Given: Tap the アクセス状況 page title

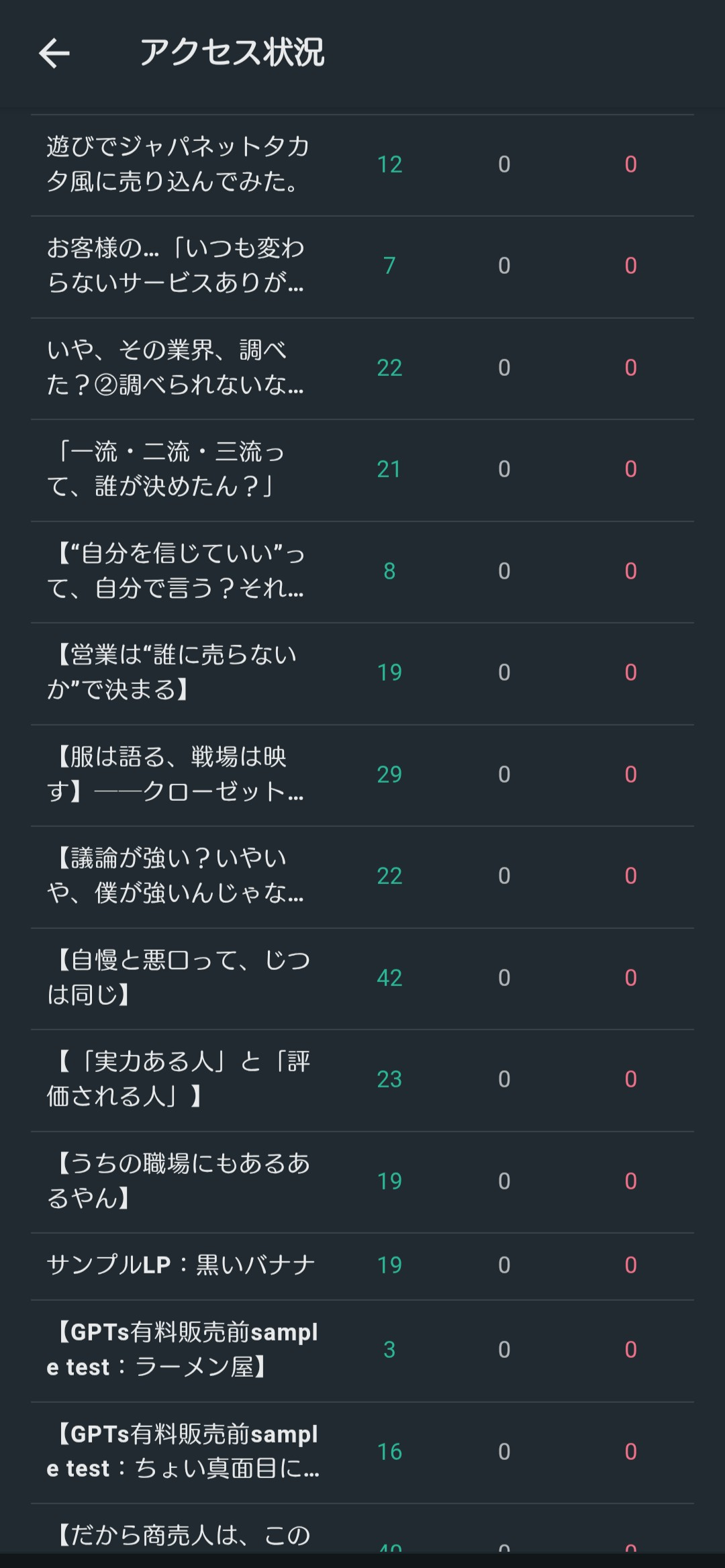Looking at the screenshot, I should (232, 53).
